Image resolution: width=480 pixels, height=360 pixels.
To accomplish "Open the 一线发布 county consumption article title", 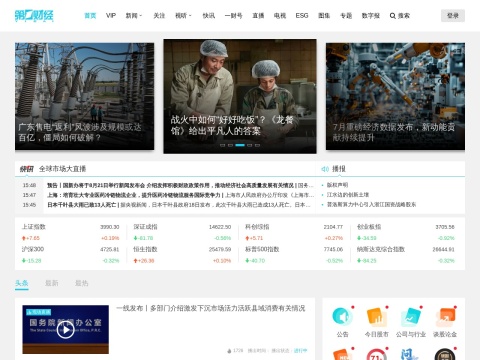I will coord(211,308).
